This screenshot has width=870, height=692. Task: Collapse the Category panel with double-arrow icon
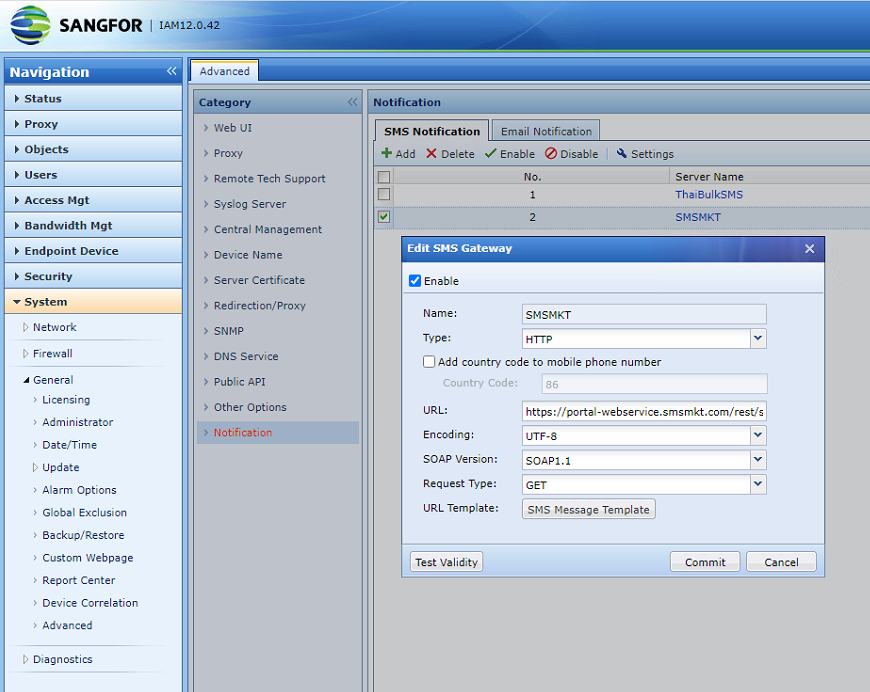352,102
